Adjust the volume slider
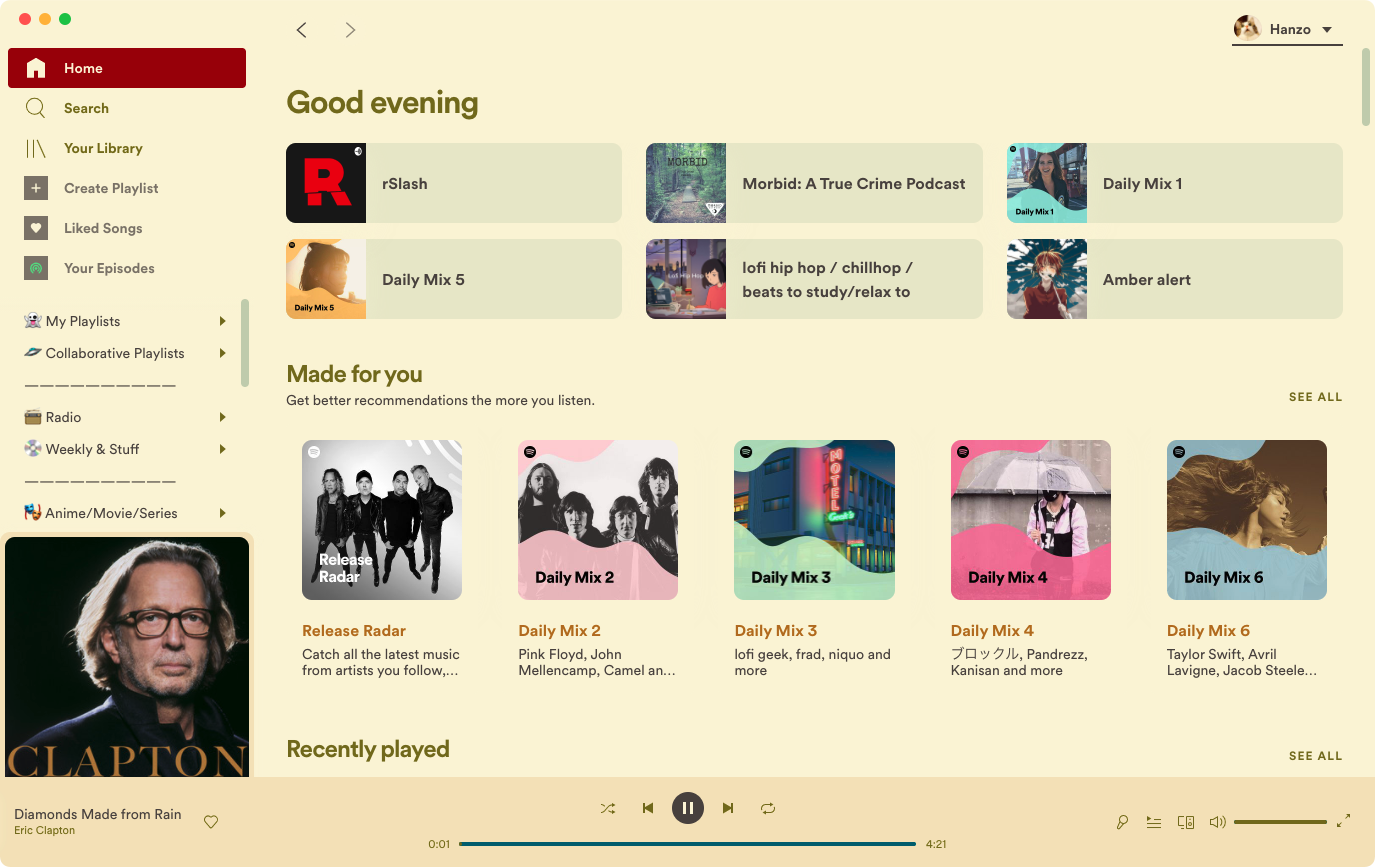The image size is (1375, 867). pyautogui.click(x=1280, y=822)
